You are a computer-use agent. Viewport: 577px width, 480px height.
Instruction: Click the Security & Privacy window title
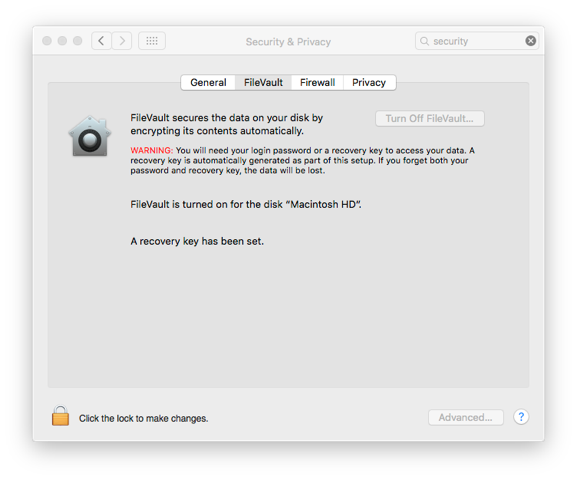(288, 42)
